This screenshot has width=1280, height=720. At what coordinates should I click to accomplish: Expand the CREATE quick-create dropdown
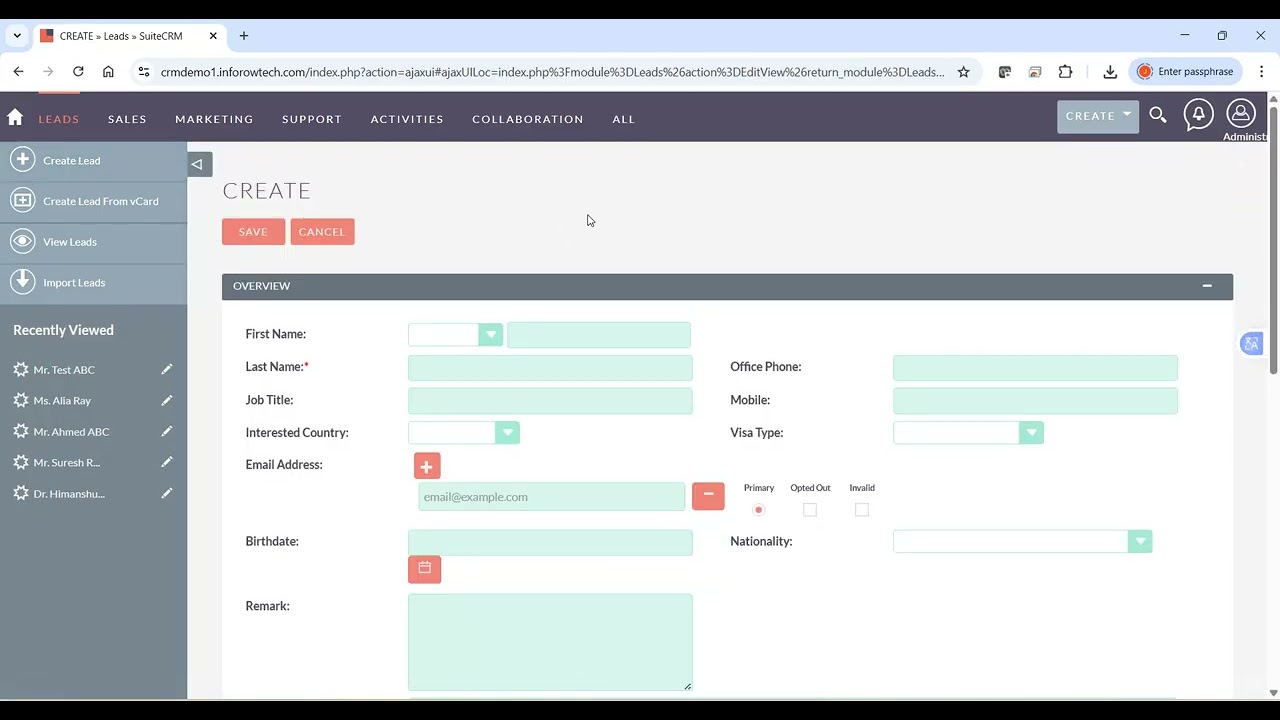pyautogui.click(x=1098, y=116)
